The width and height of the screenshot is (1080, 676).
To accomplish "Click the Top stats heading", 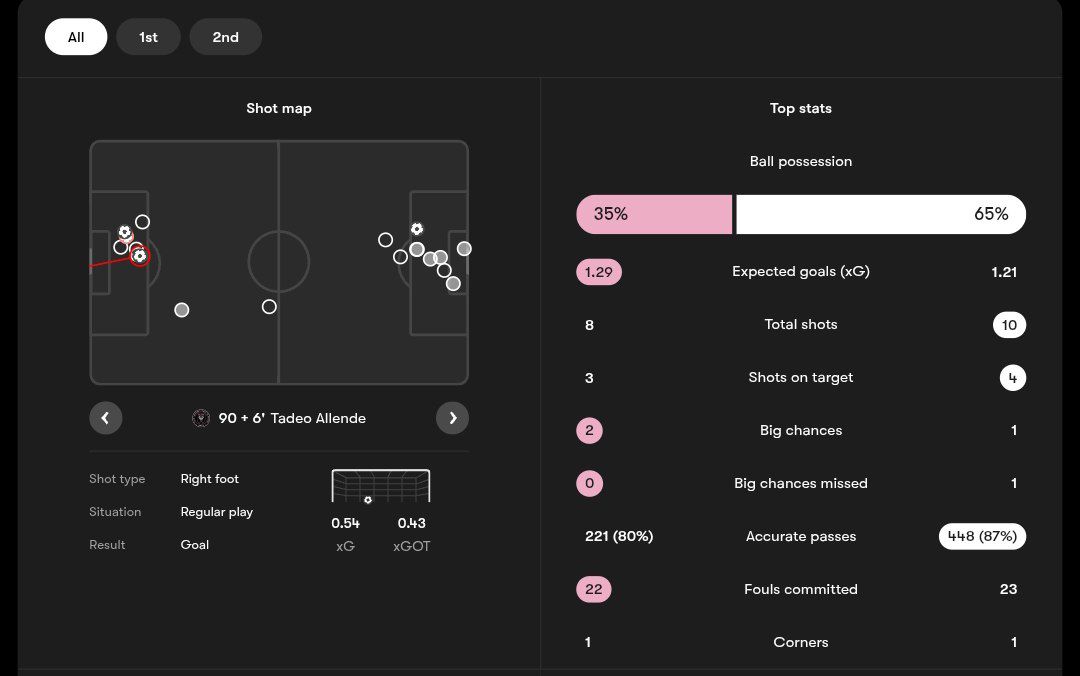I will coord(800,108).
